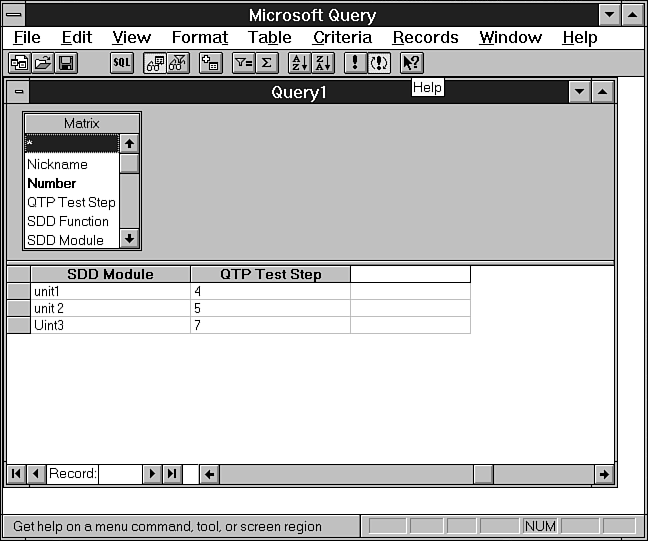Image resolution: width=648 pixels, height=541 pixels.
Task: Toggle the Show/Hide Criteria toolbar button
Action: (178, 63)
